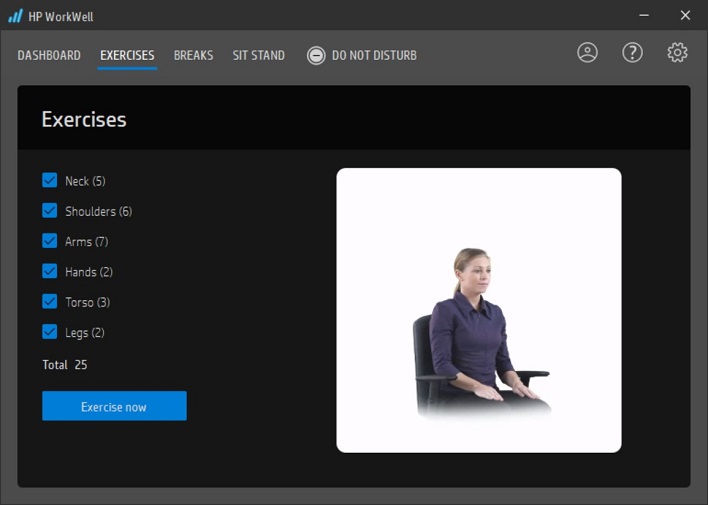The image size is (708, 505).
Task: Click the Do Not Disturb label
Action: point(374,55)
